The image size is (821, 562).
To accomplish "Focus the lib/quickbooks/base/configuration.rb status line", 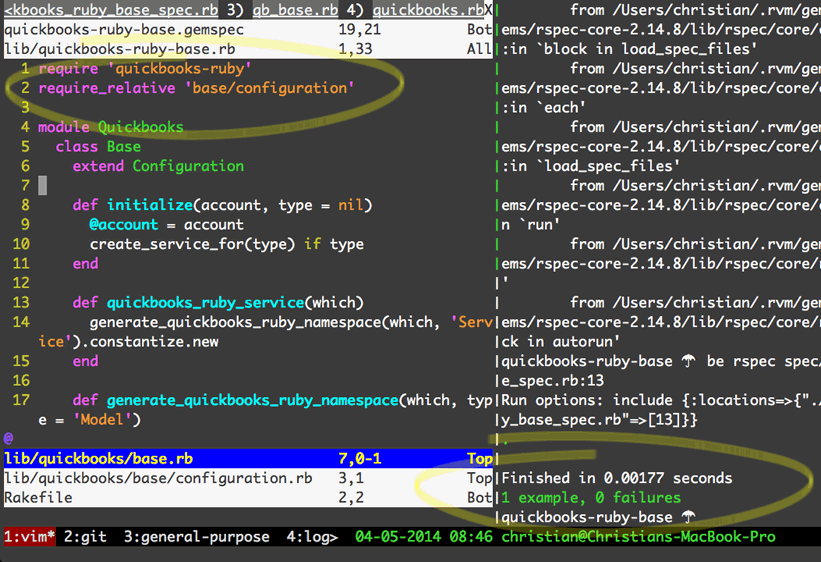I will tap(248, 478).
